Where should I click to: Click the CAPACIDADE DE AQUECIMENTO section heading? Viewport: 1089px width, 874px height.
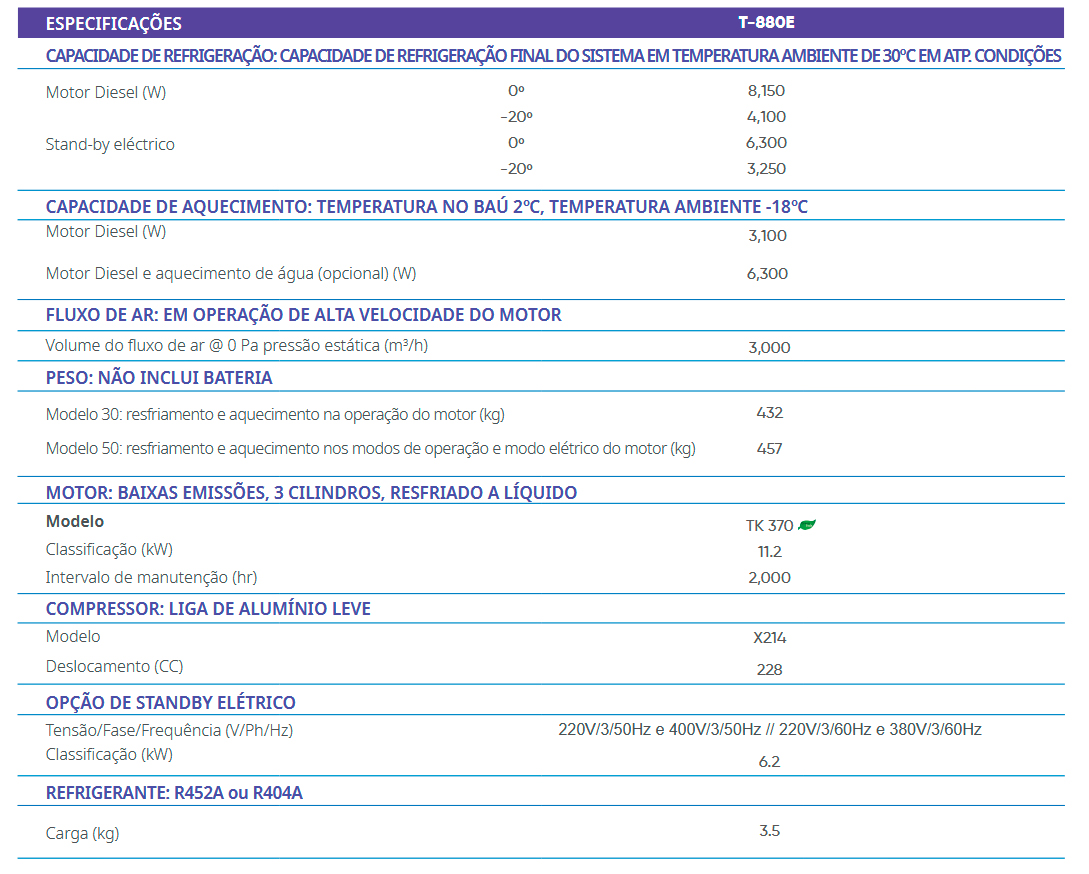coord(426,207)
